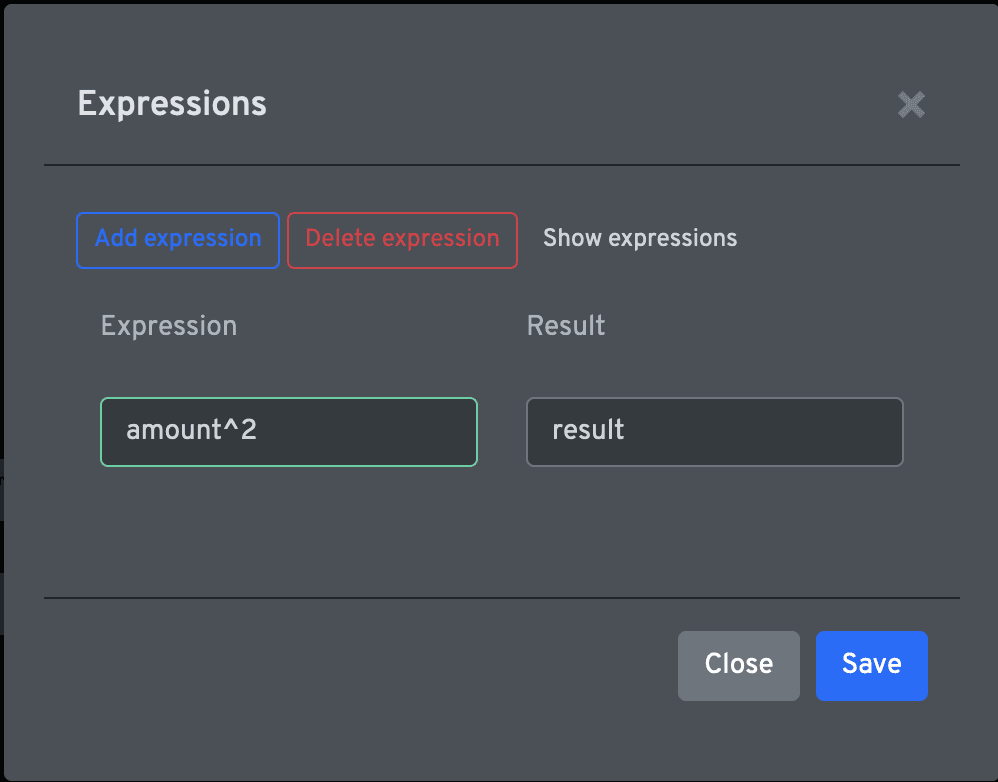Click the gray Close button
This screenshot has width=998, height=782.
pos(738,666)
